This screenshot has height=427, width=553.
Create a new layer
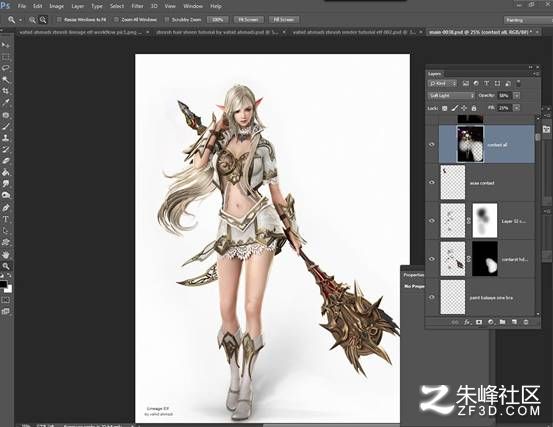(514, 322)
